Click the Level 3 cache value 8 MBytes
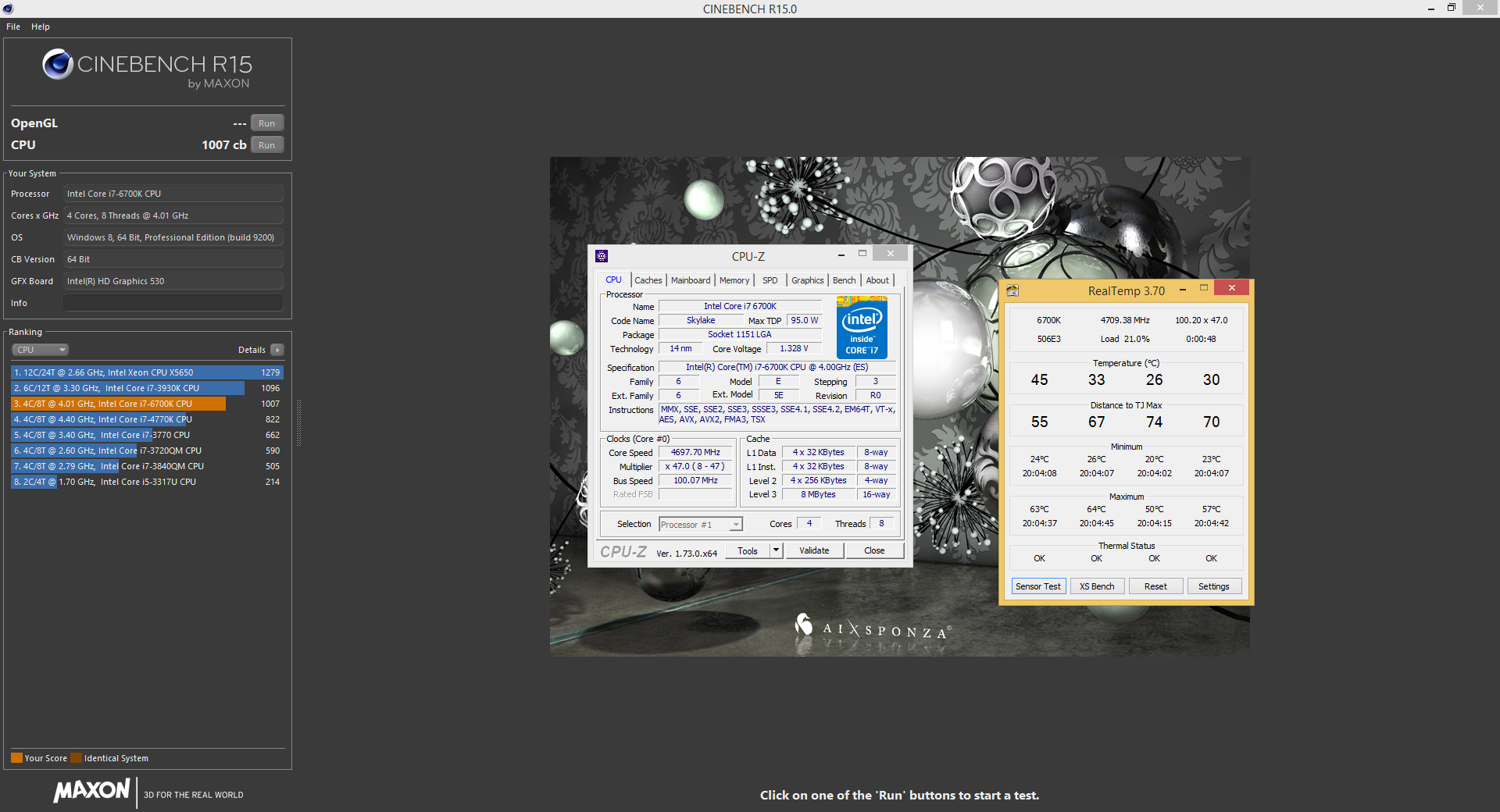Image resolution: width=1500 pixels, height=812 pixels. click(x=818, y=494)
